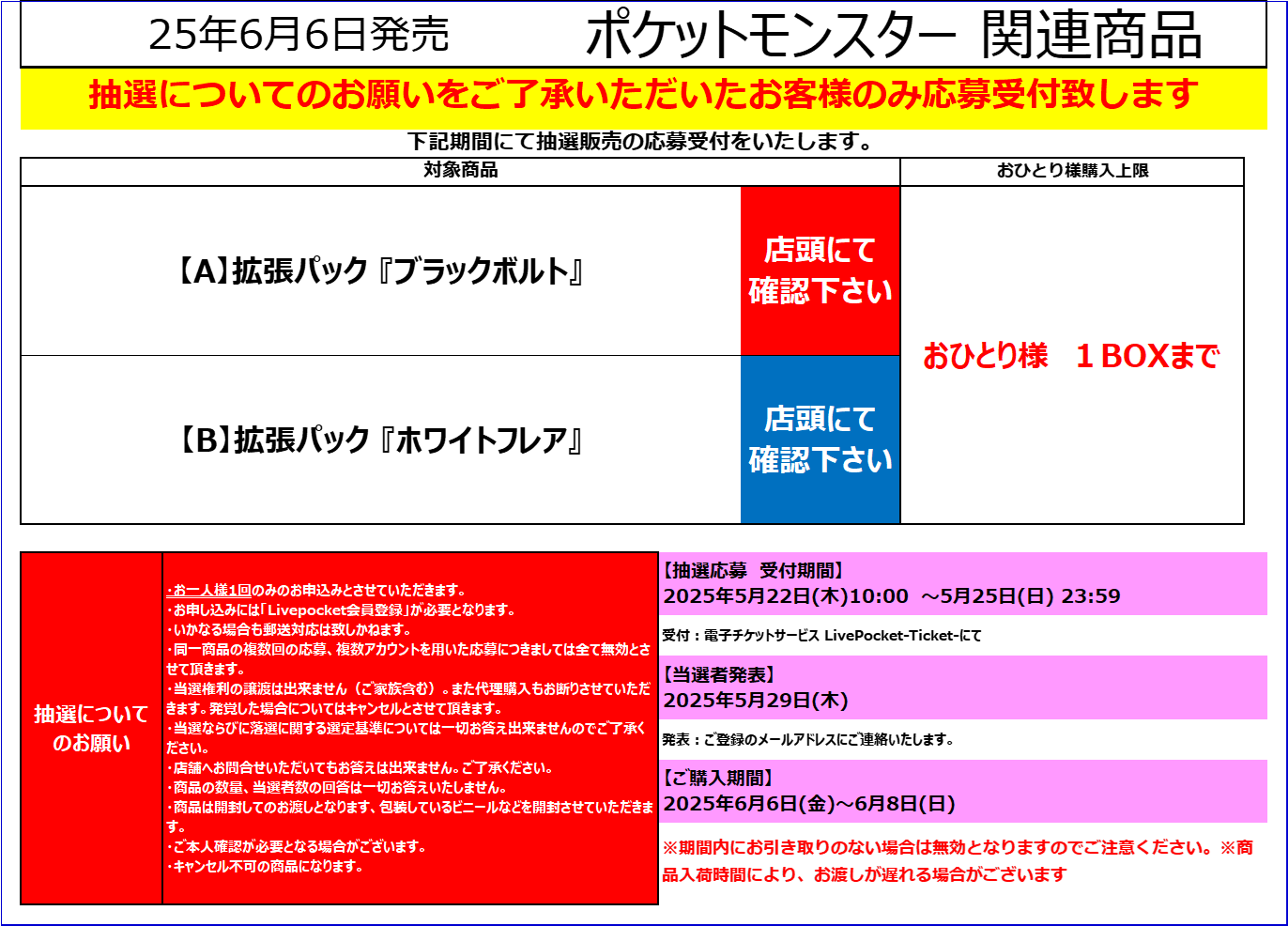
Task: Click the '受付：電子チケットサービス LivePocket-Ticket-にて' line
Action: pyautogui.click(x=821, y=636)
